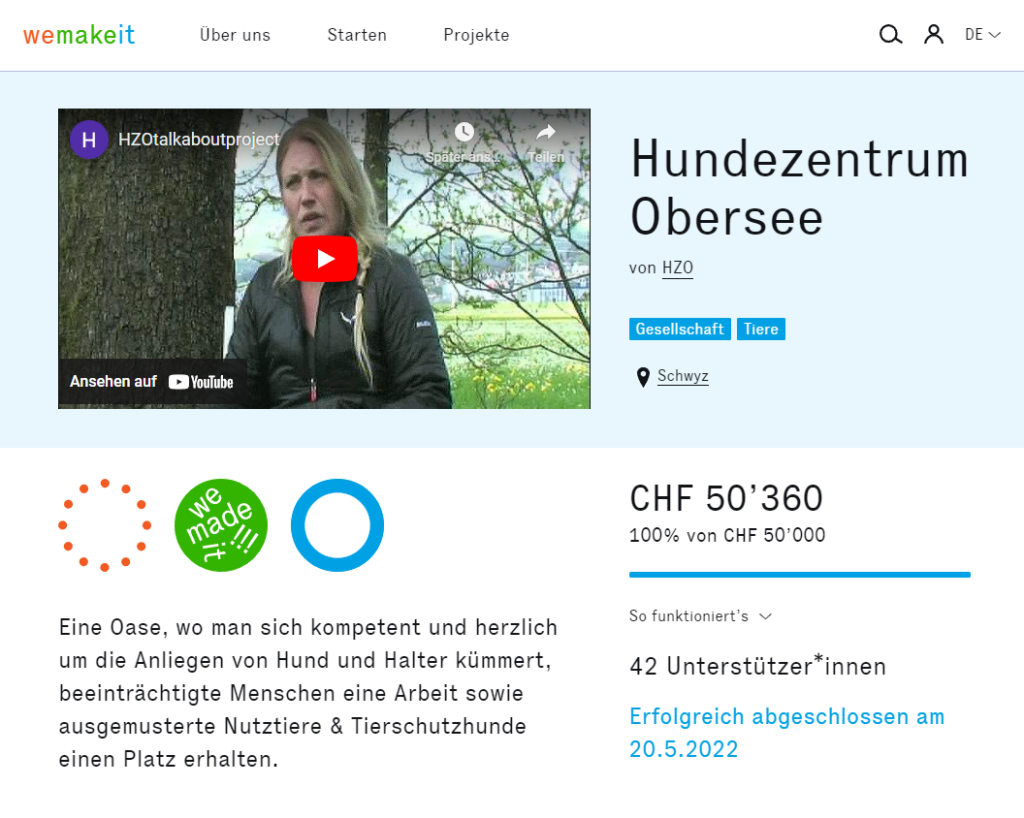Select the Gesellschaft category tag
Screen dimensions: 1024x818
click(680, 329)
